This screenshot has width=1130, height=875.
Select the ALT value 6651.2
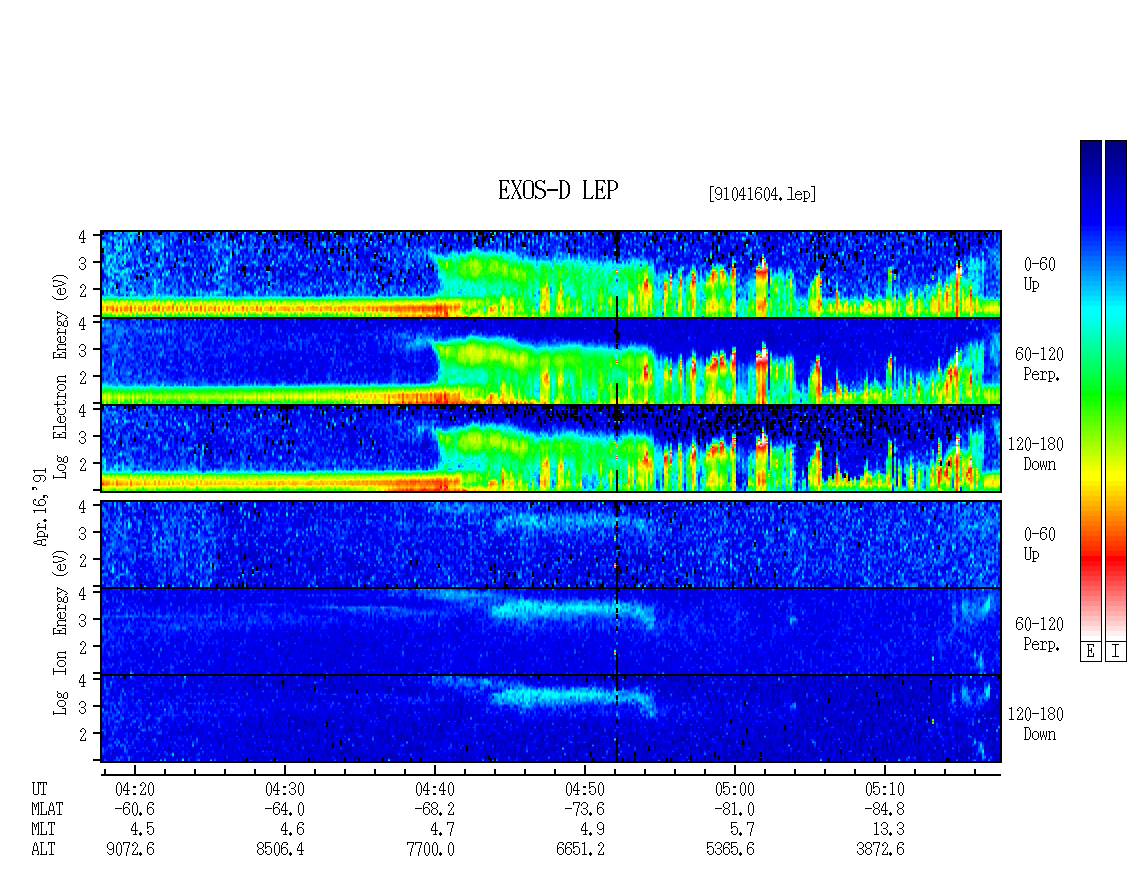tap(580, 850)
